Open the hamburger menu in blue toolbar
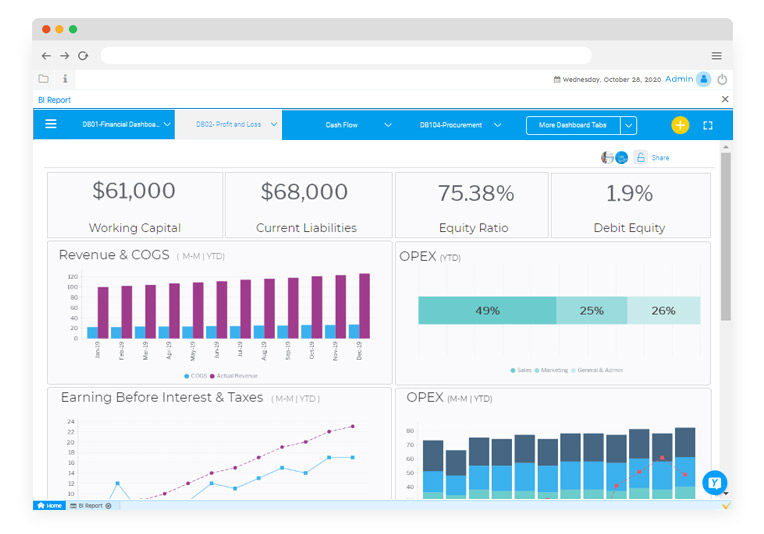 tap(51, 125)
